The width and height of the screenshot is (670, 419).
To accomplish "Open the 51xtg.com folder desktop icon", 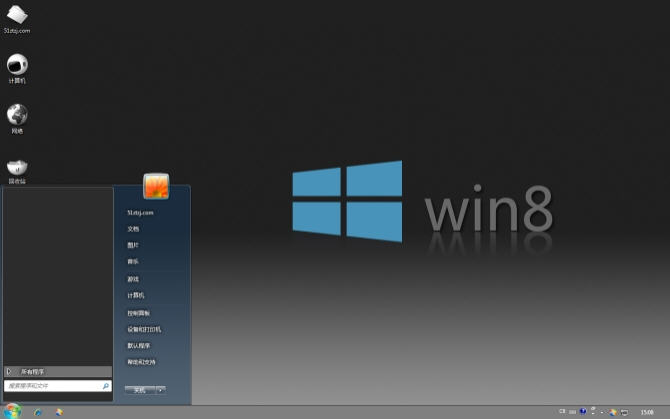I will click(17, 17).
